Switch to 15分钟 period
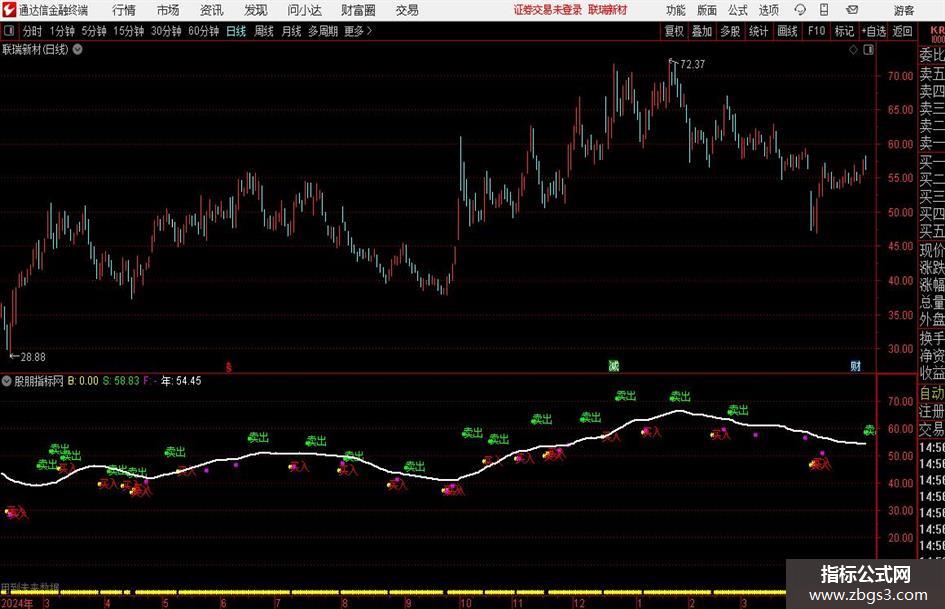Screen dimensions: 945x609 click(129, 31)
